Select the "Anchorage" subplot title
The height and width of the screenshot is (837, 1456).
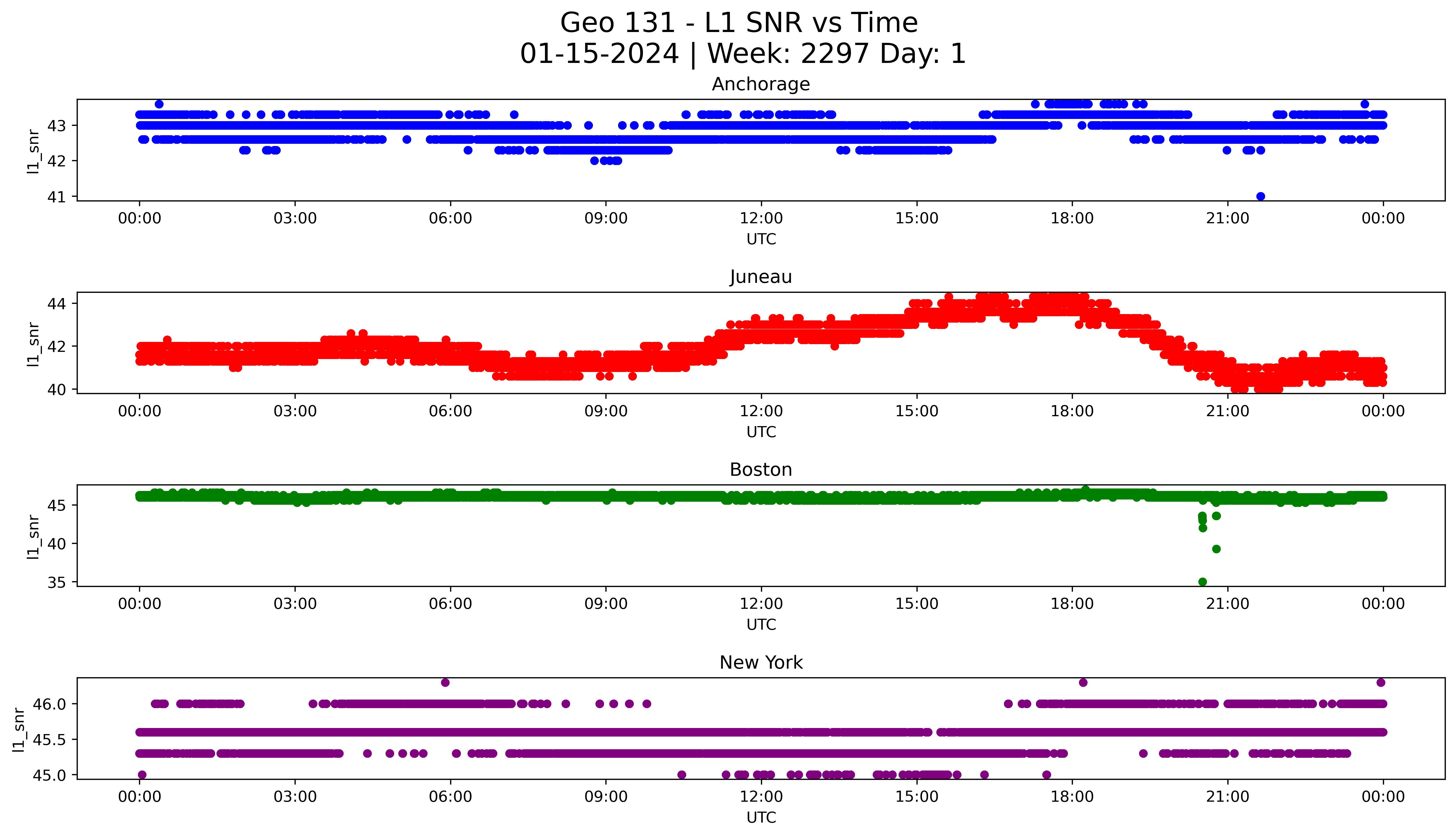[x=761, y=84]
